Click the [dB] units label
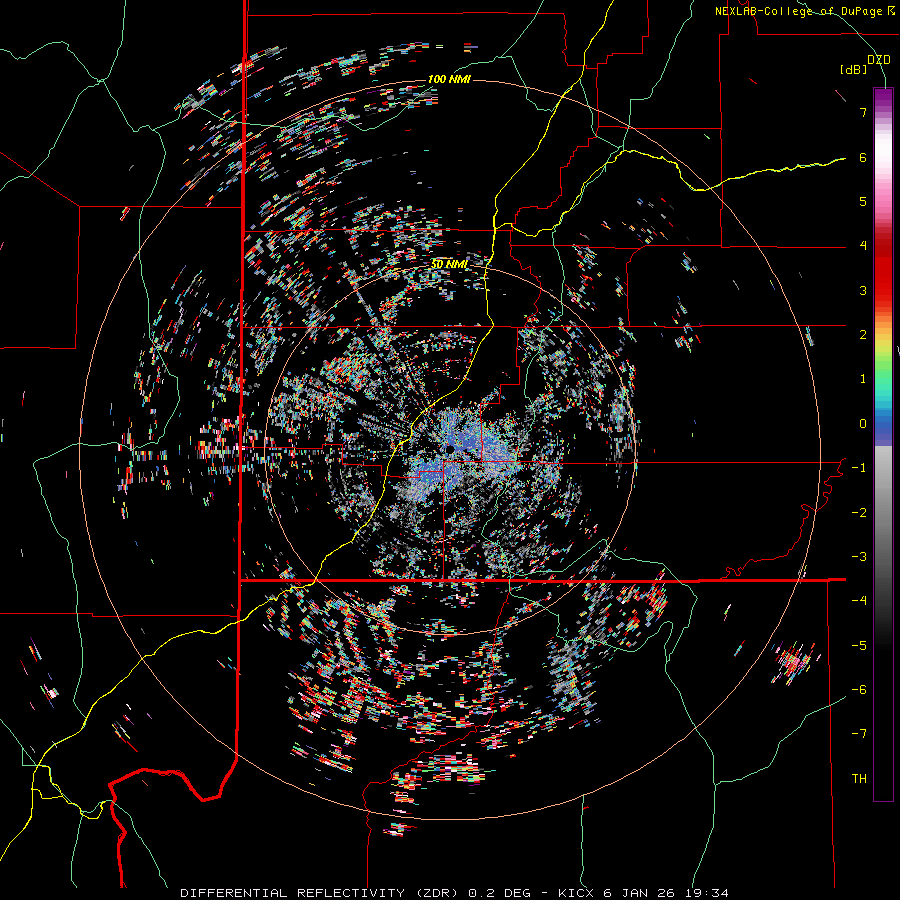 pos(853,69)
